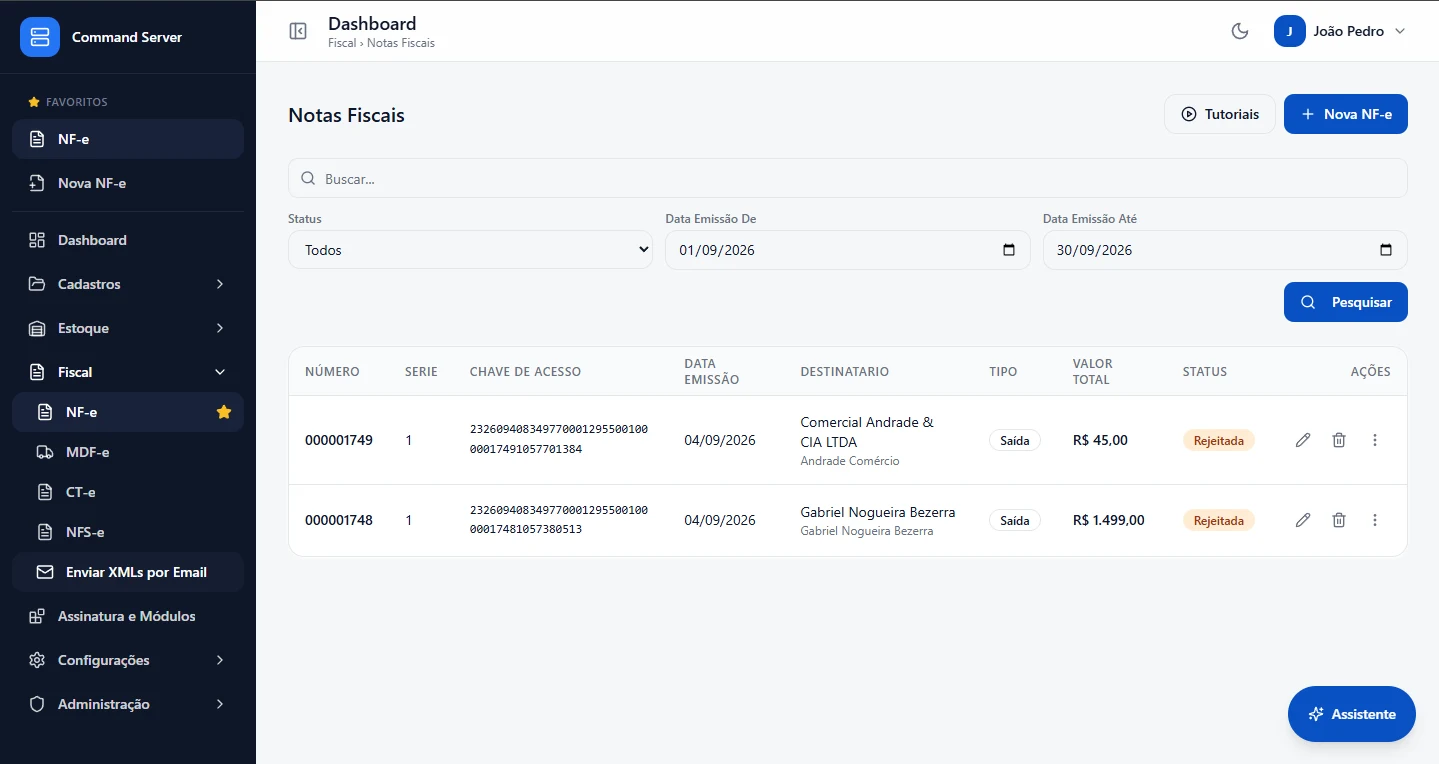Delete note 000001749 with the trash icon

tap(1339, 440)
